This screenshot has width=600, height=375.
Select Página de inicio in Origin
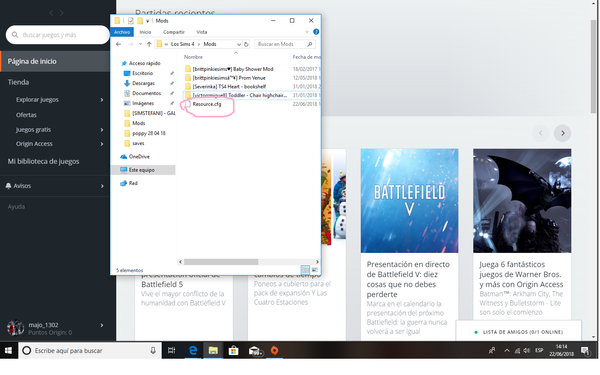click(55, 61)
